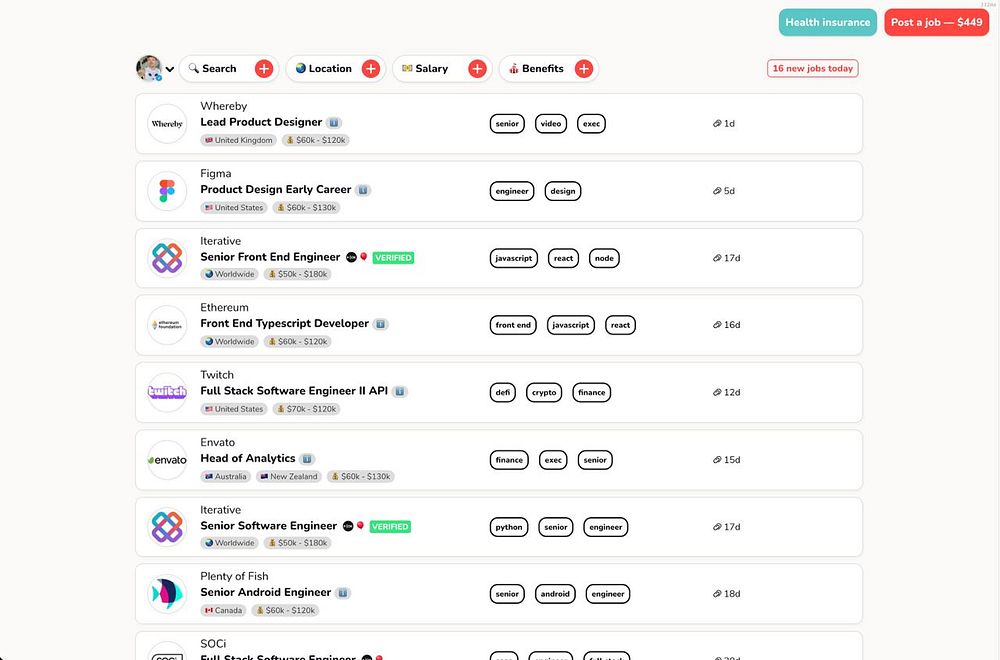Expand the profile avatar dropdown chevron
Screen dimensions: 1000x660
pos(170,70)
